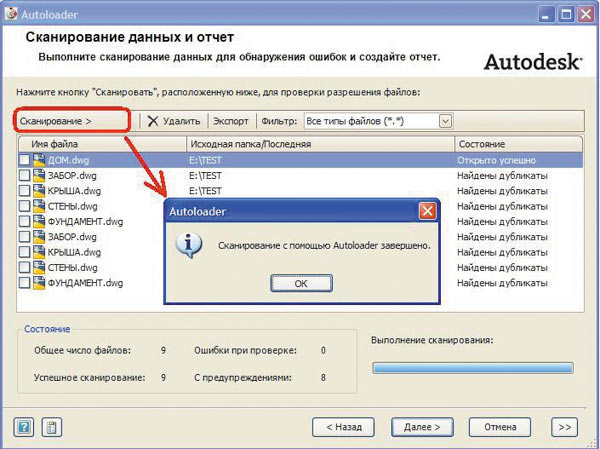Minimize the Autoloader window
This screenshot has width=600, height=449.
(x=546, y=15)
